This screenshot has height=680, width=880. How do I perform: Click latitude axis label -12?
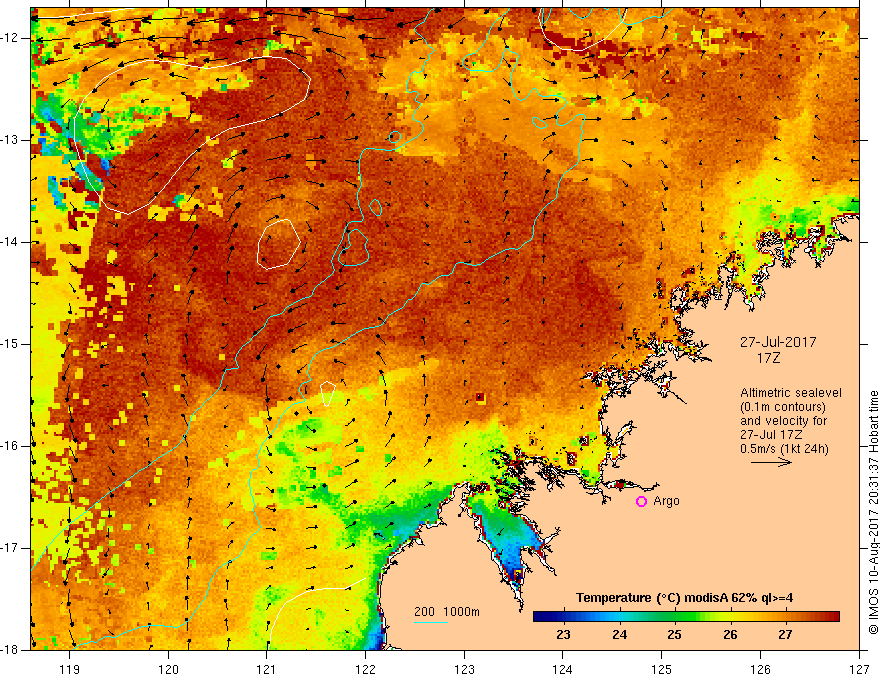[x=11, y=38]
